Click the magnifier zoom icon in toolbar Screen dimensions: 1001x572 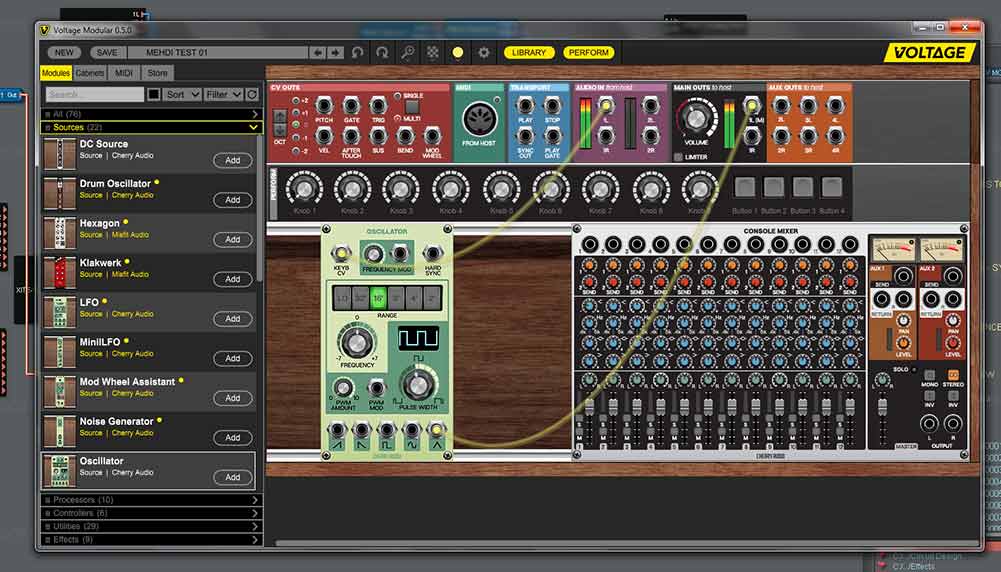point(407,52)
